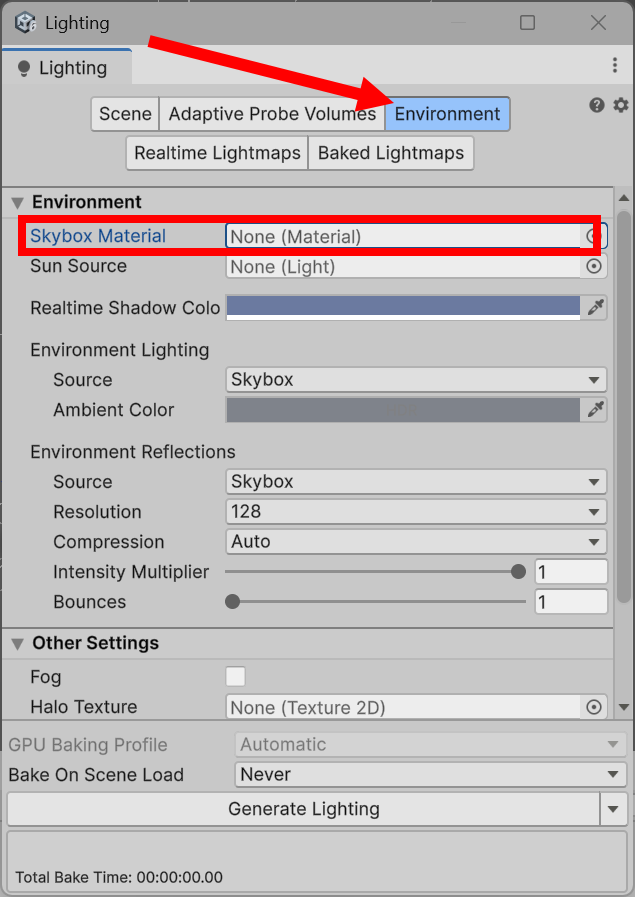Viewport: 635px width, 897px height.
Task: Click the scroll down arrow
Action: (624, 708)
